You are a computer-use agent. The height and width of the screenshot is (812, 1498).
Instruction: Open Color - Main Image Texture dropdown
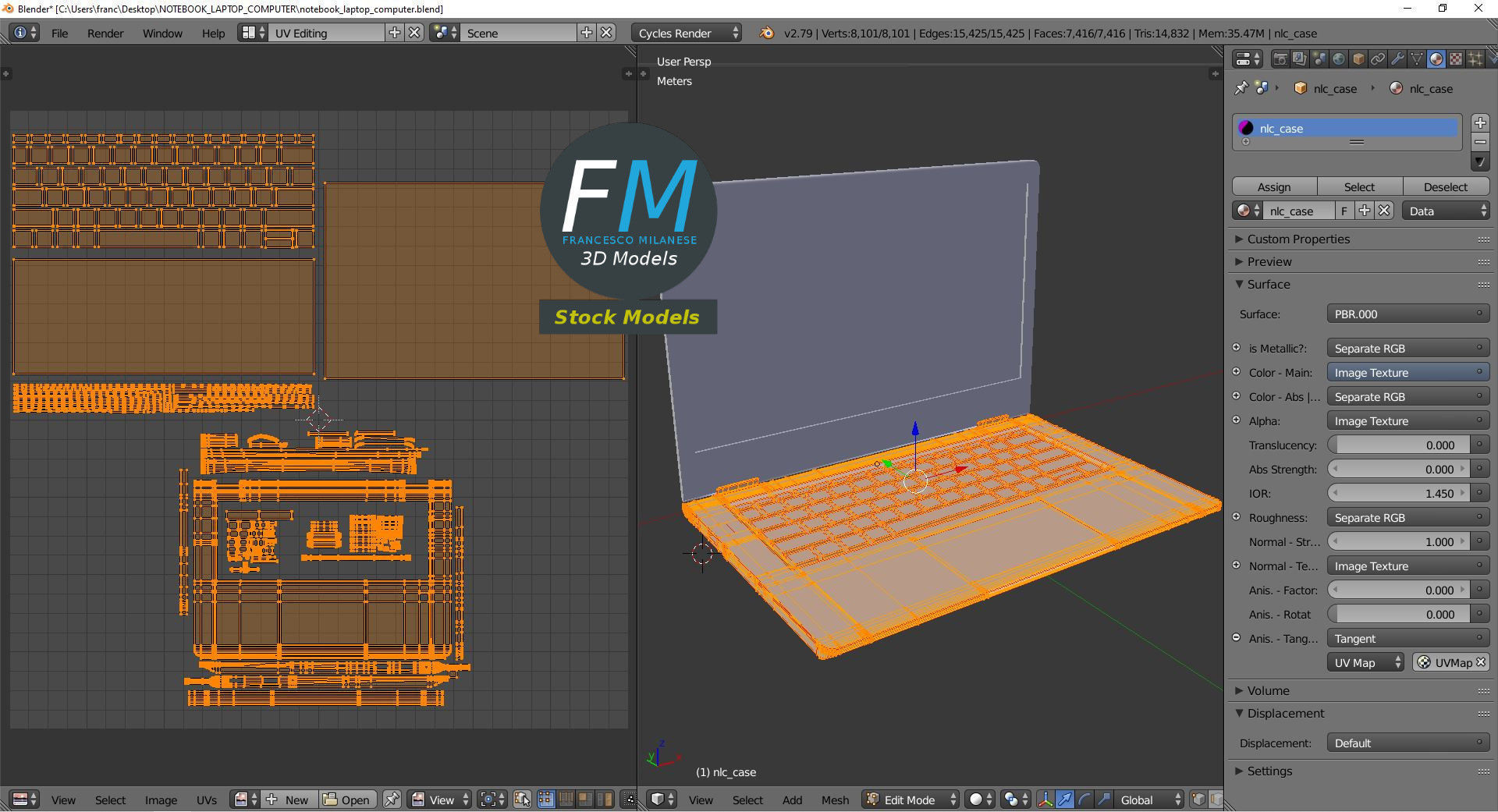tap(1407, 372)
